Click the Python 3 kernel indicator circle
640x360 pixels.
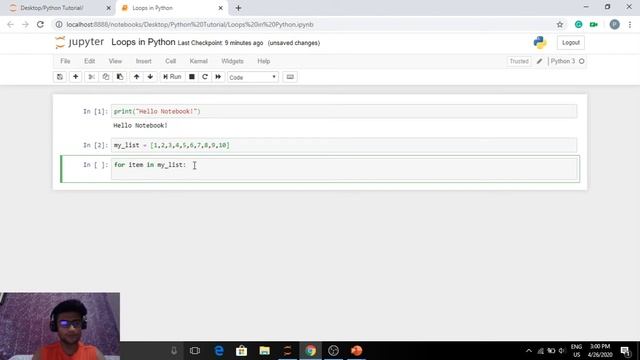point(582,61)
